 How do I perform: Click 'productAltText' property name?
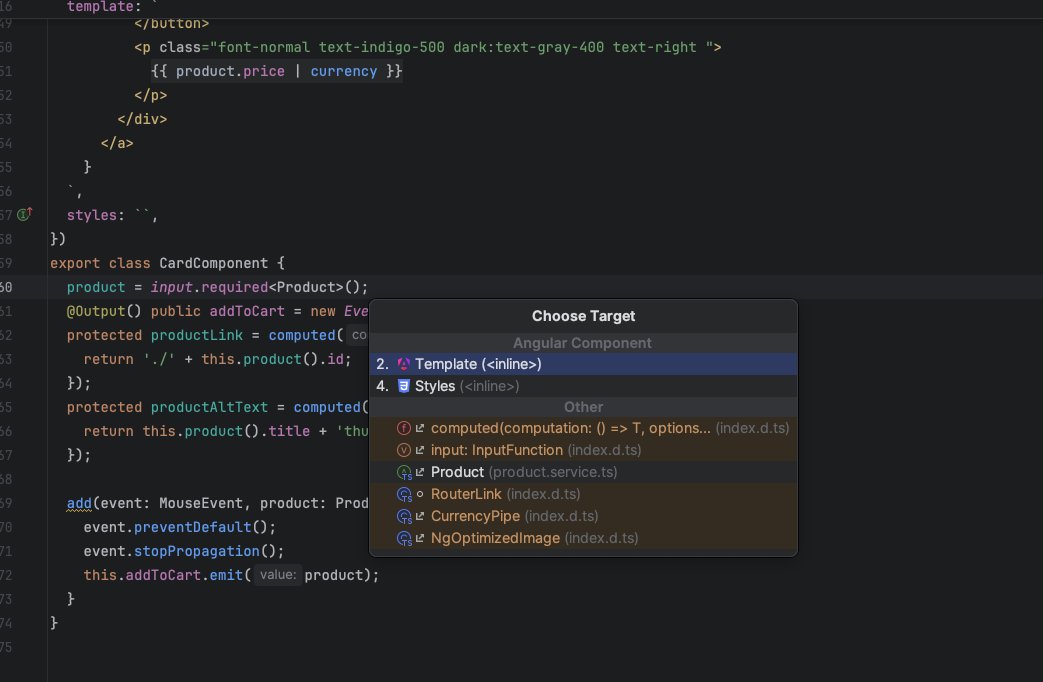point(209,407)
